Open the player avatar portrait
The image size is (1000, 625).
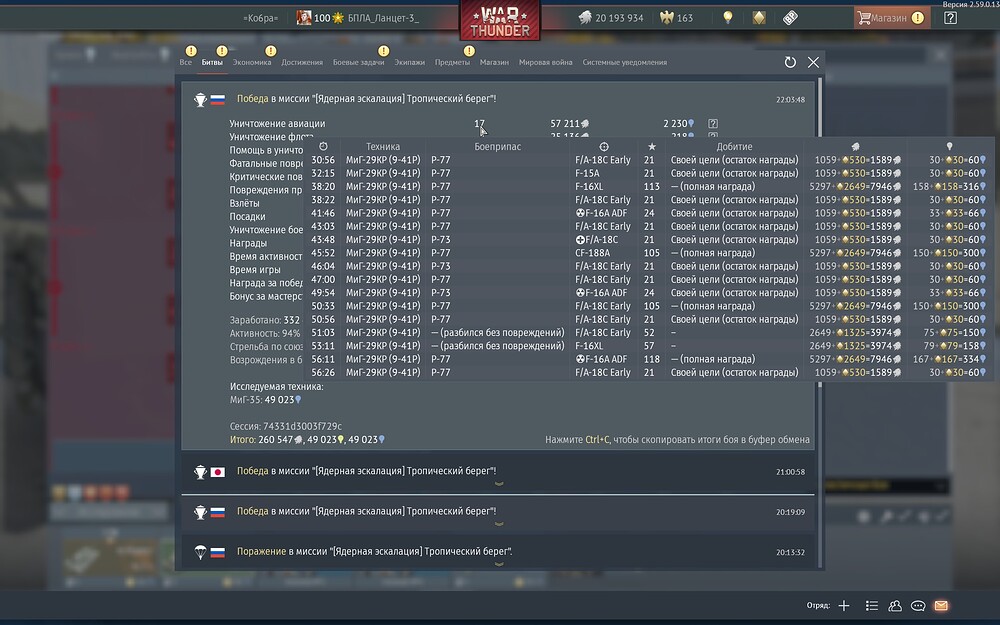[x=304, y=18]
